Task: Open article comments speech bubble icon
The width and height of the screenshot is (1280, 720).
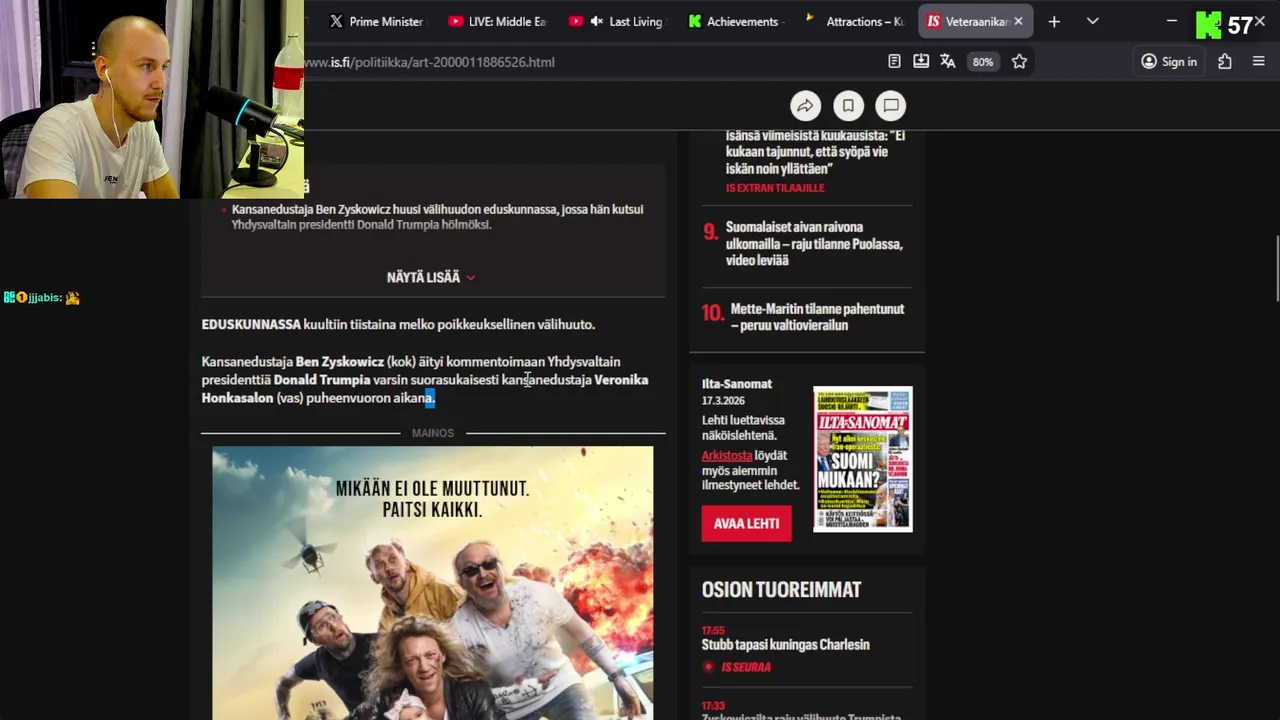Action: [x=891, y=105]
